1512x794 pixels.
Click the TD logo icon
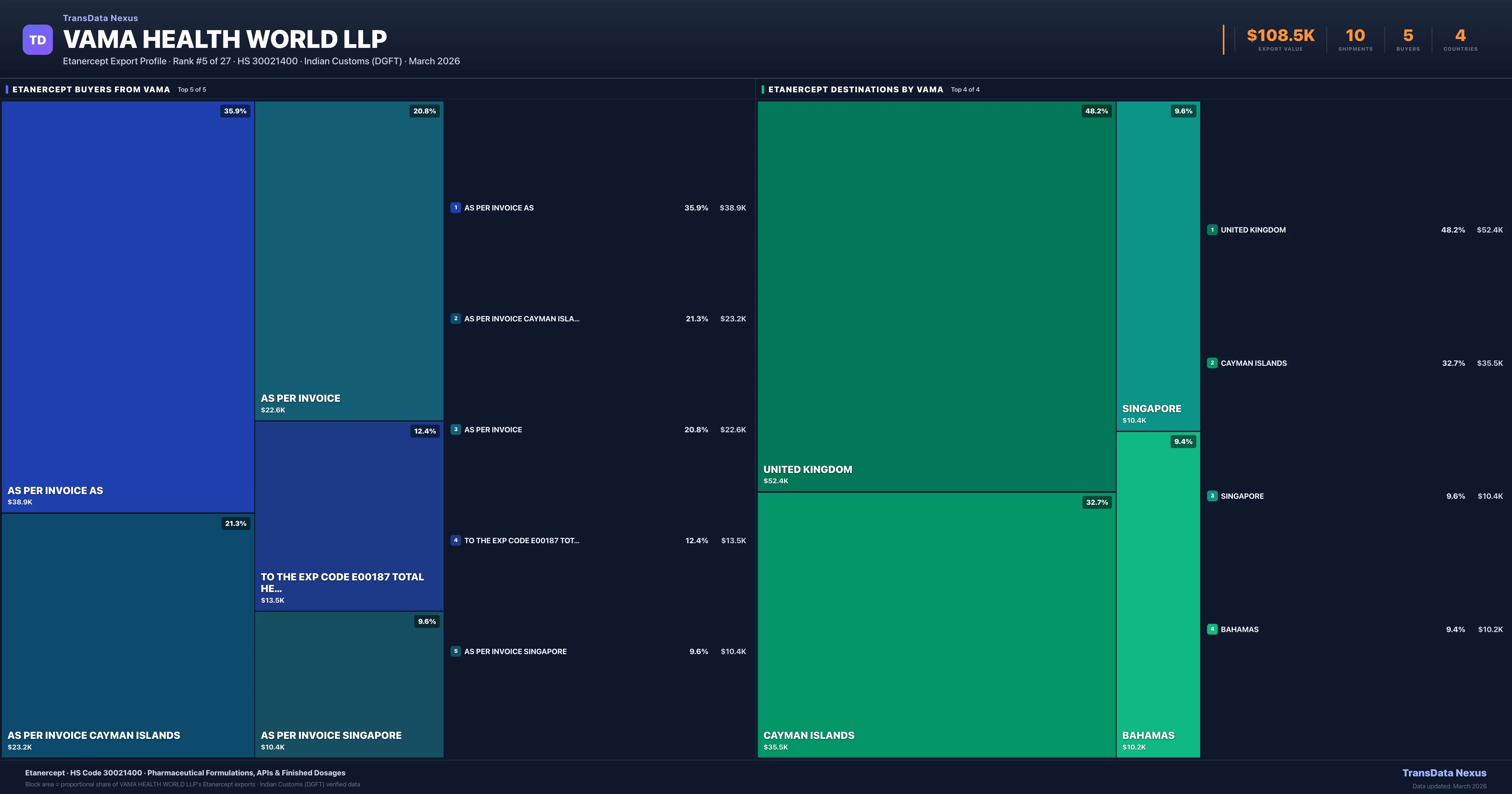(x=37, y=40)
